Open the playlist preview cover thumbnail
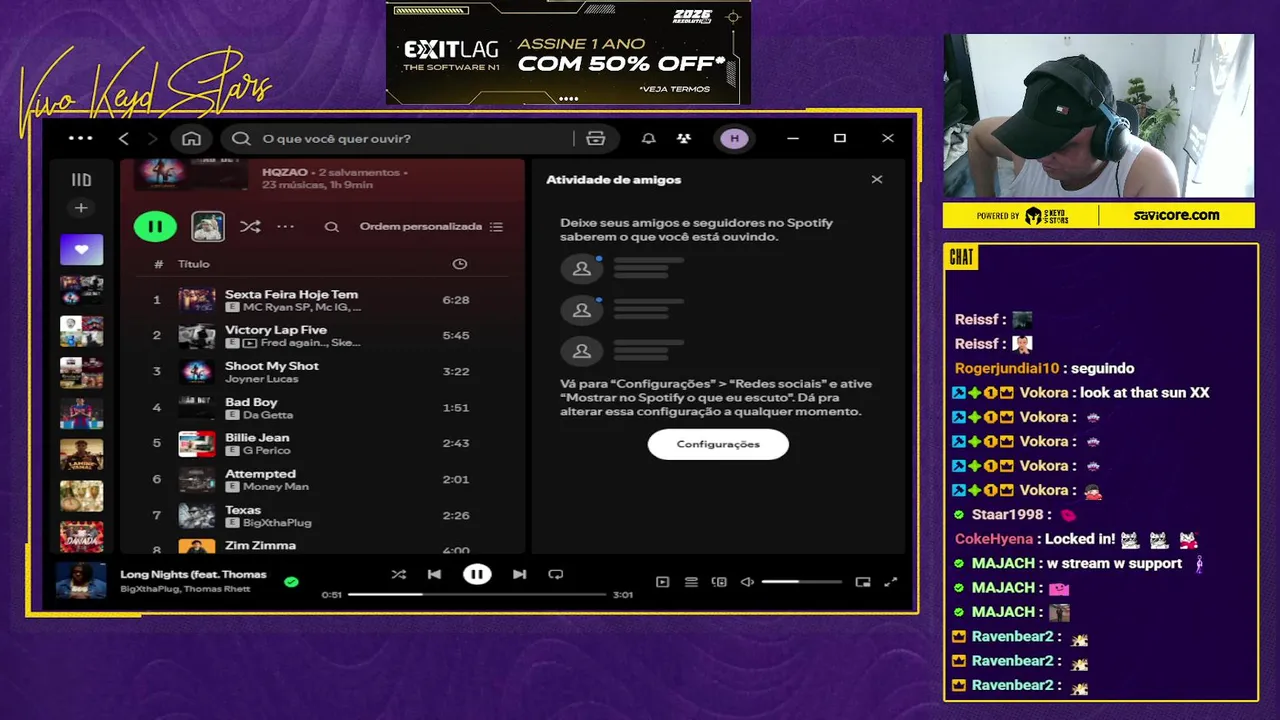1280x720 pixels. pyautogui.click(x=208, y=227)
